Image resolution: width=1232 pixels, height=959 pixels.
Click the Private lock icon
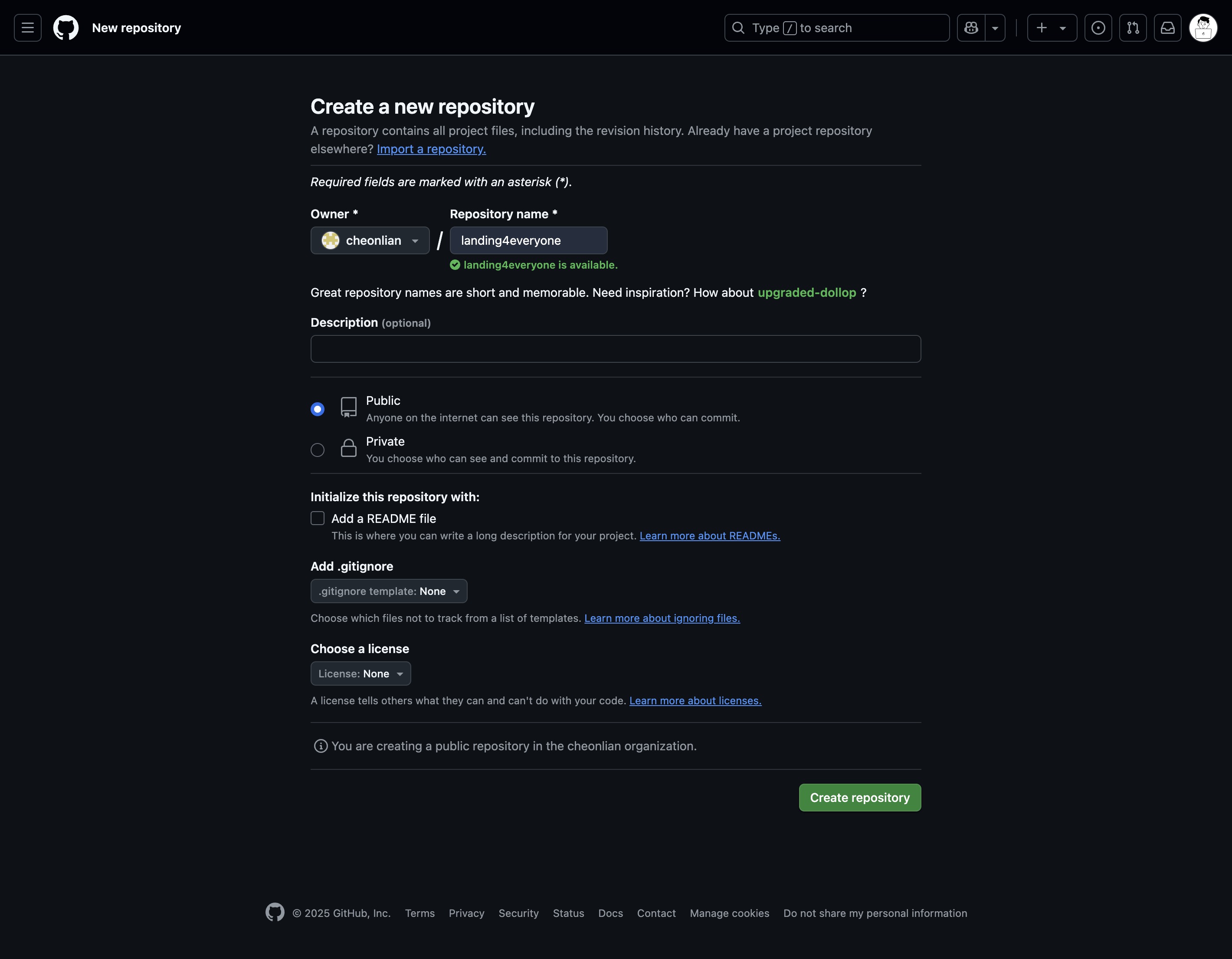tap(349, 448)
